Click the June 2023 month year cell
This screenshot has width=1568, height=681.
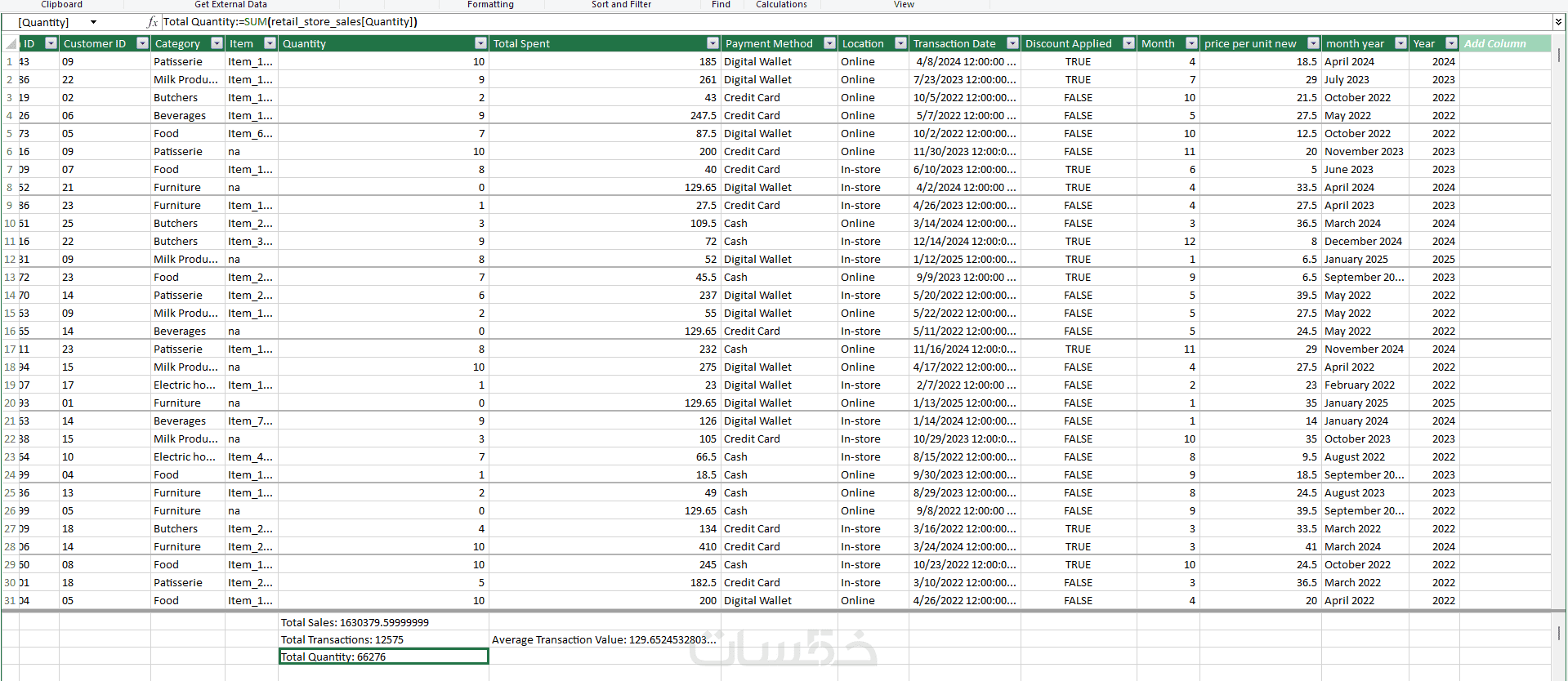[1365, 169]
